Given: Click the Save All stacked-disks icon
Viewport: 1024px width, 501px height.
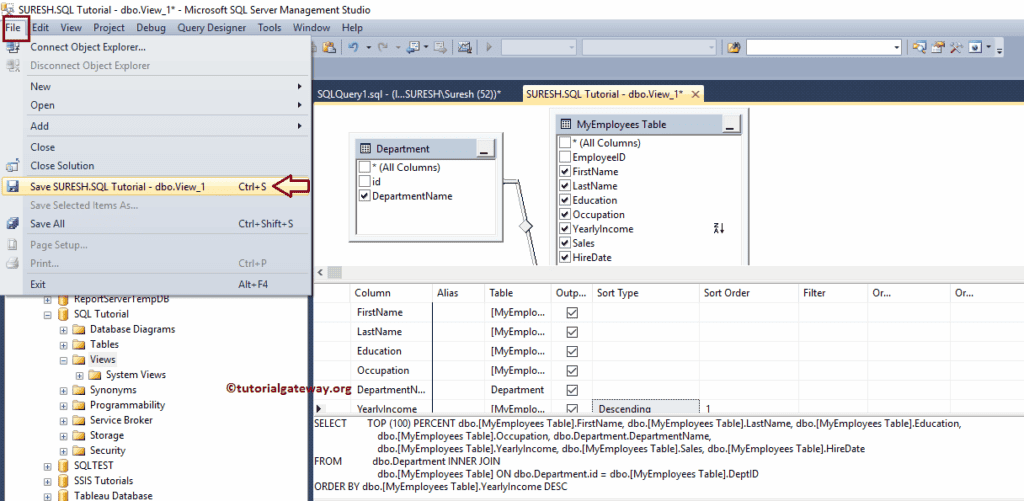Looking at the screenshot, I should [x=13, y=224].
